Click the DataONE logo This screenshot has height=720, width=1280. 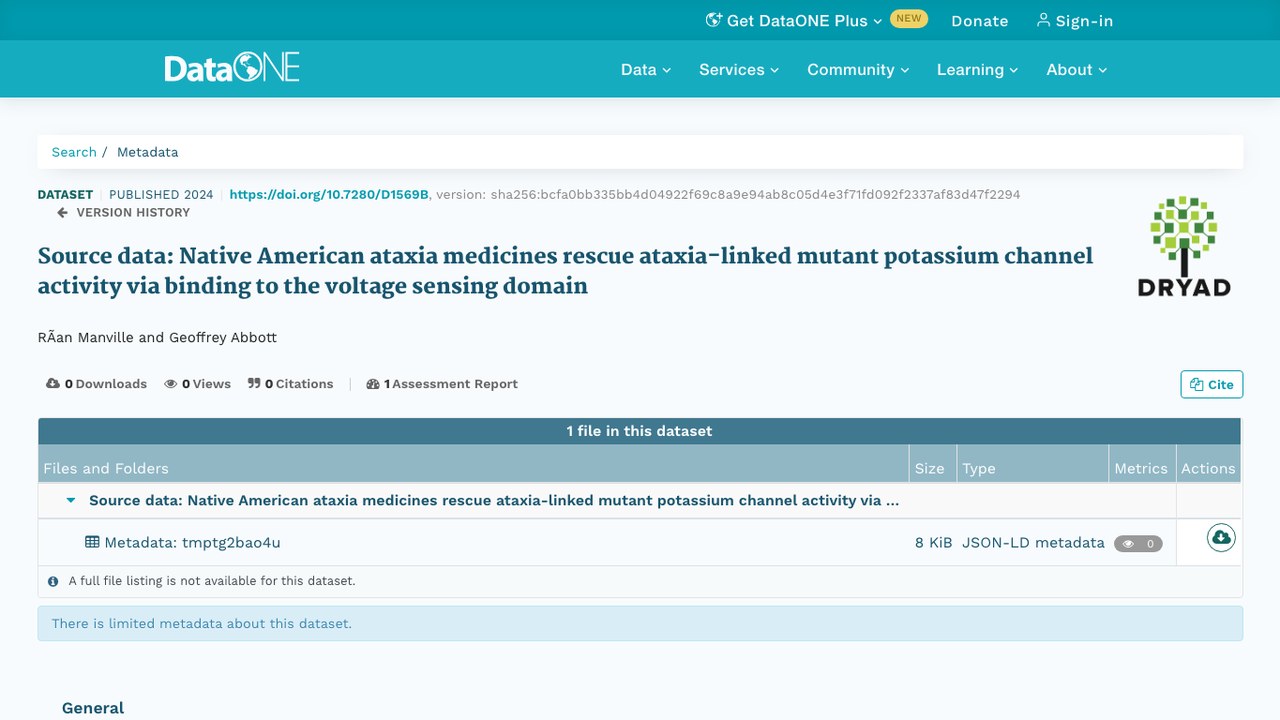pos(232,68)
